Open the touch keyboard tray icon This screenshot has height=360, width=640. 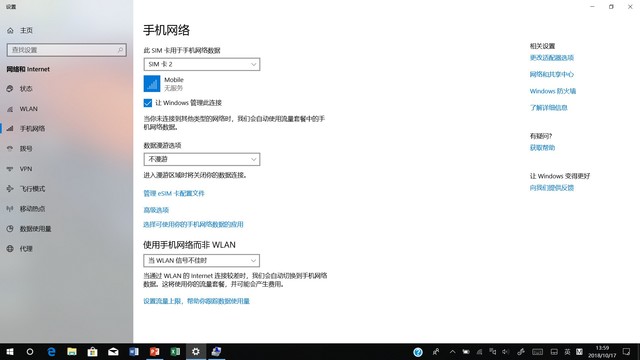click(x=538, y=352)
